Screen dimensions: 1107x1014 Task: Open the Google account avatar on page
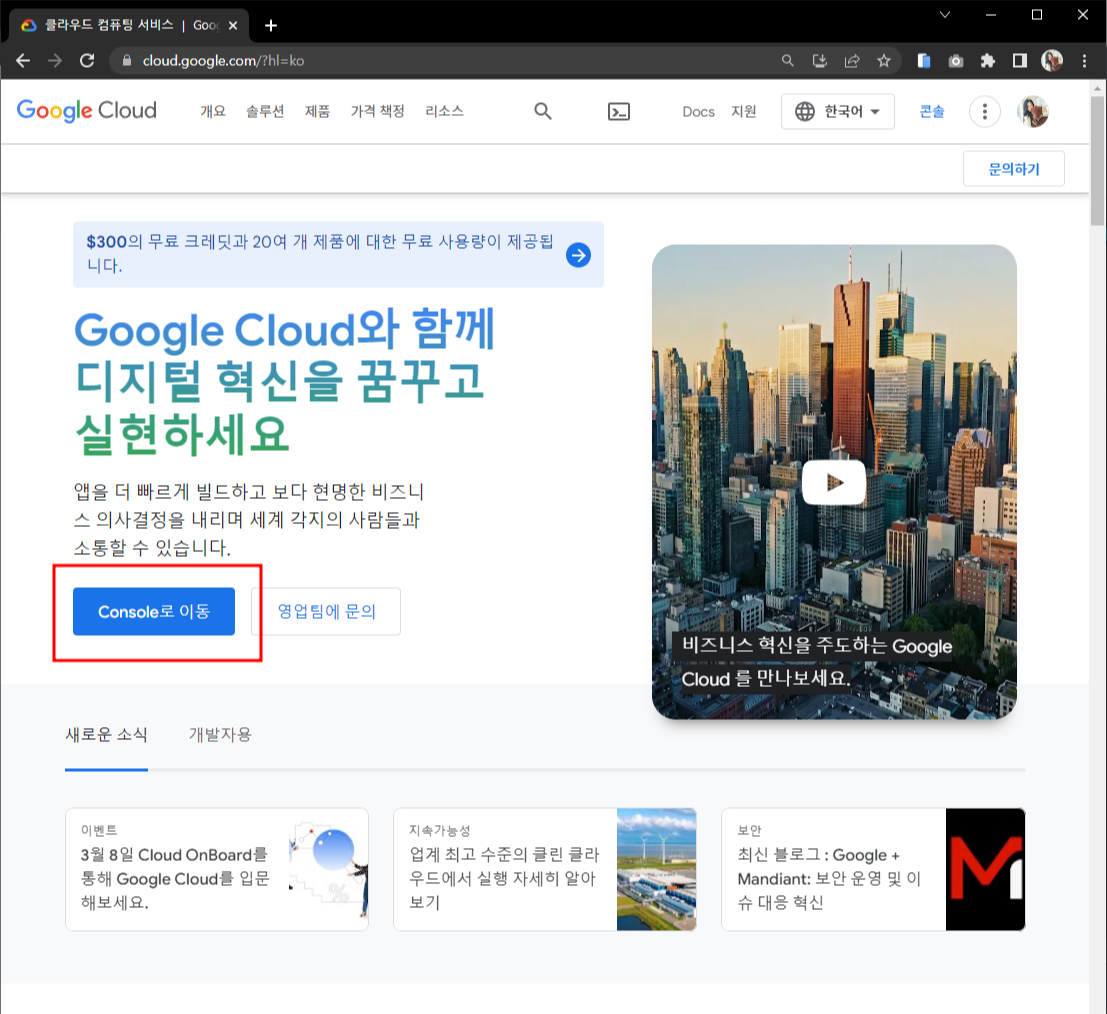point(1033,111)
